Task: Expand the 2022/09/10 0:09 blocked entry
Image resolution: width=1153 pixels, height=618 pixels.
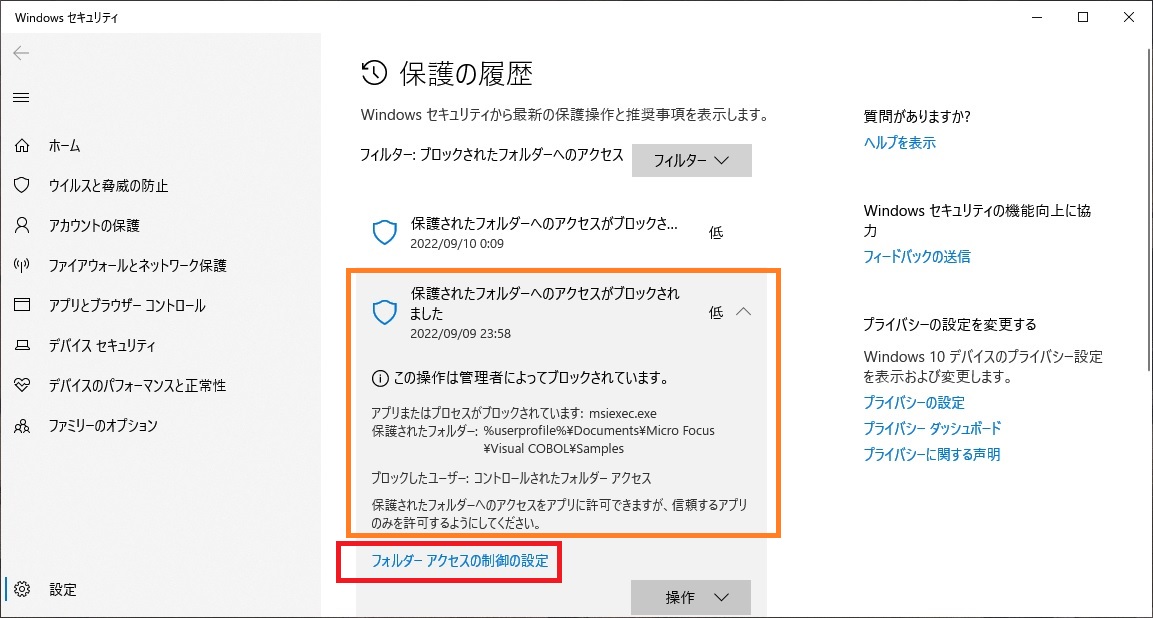Action: coord(562,233)
